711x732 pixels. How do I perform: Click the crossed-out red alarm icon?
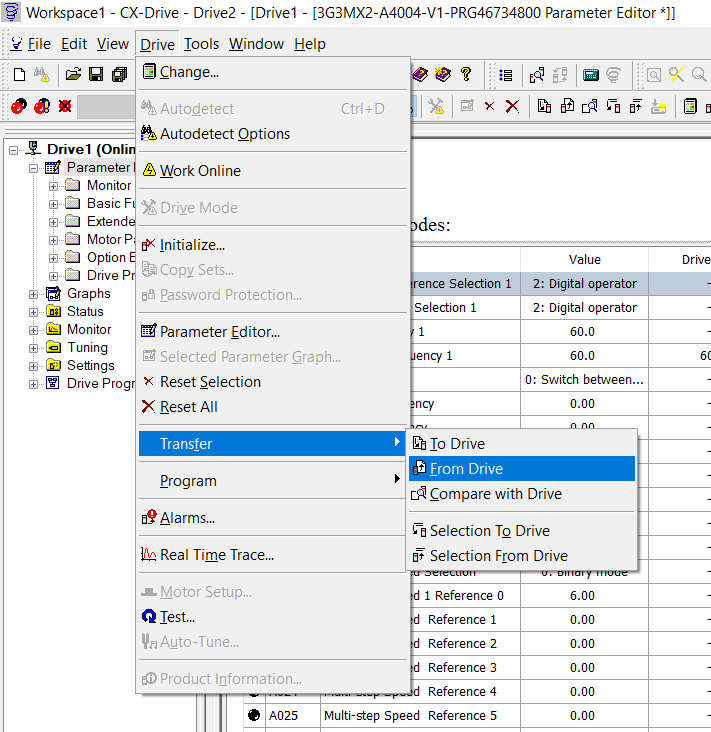coord(65,106)
